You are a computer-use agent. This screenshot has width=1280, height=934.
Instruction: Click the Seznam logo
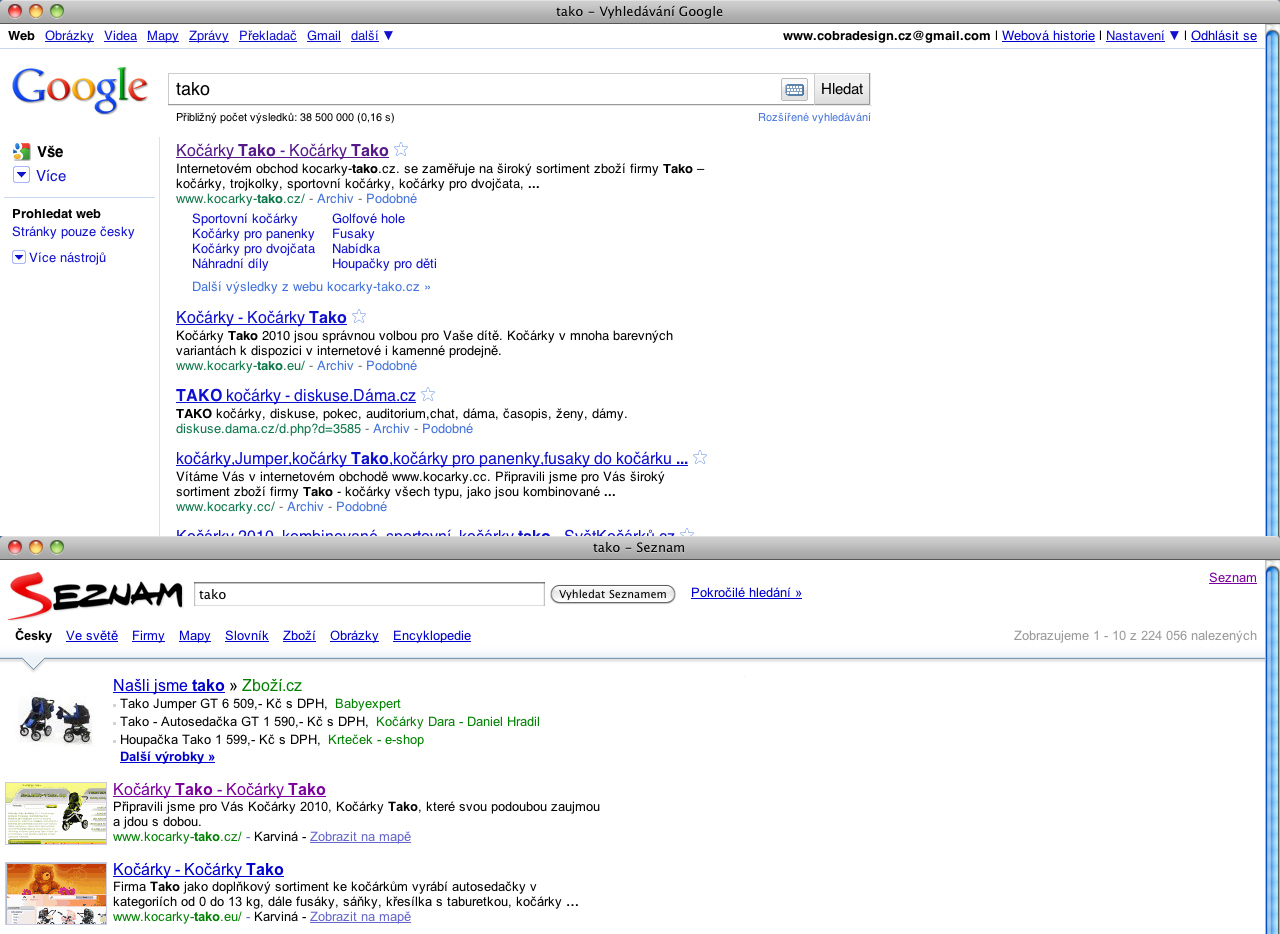point(96,595)
